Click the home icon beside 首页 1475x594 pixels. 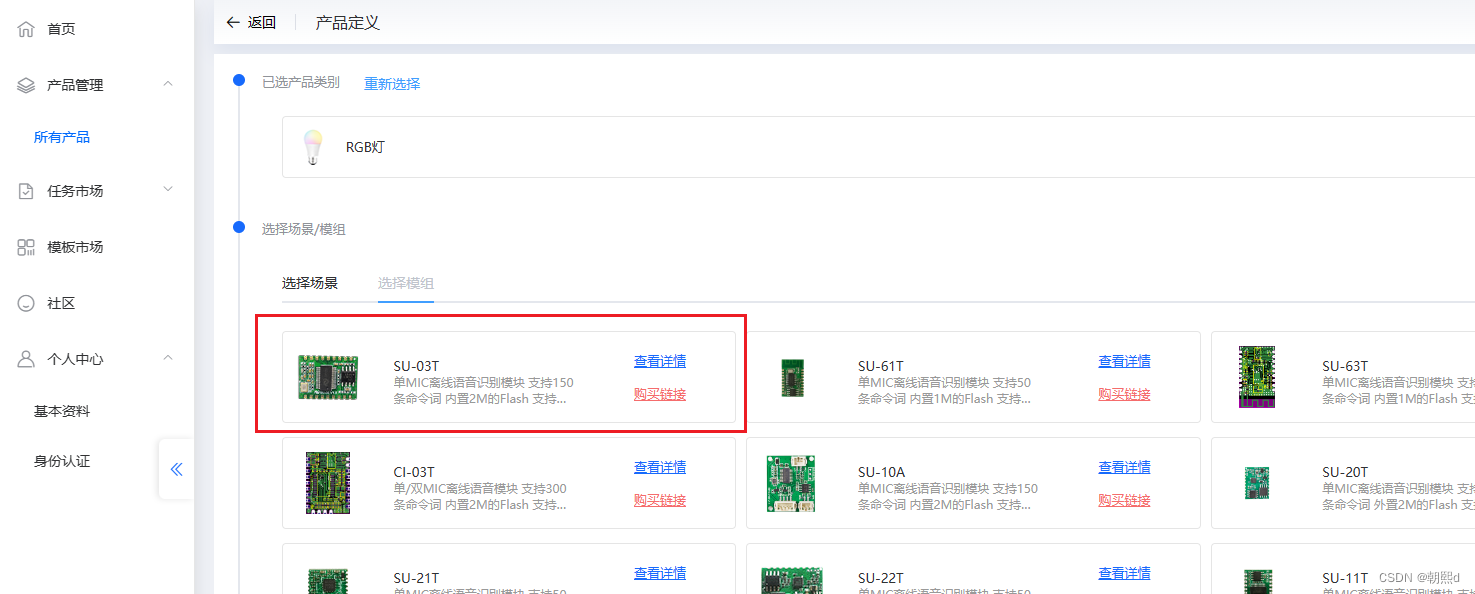tap(27, 29)
